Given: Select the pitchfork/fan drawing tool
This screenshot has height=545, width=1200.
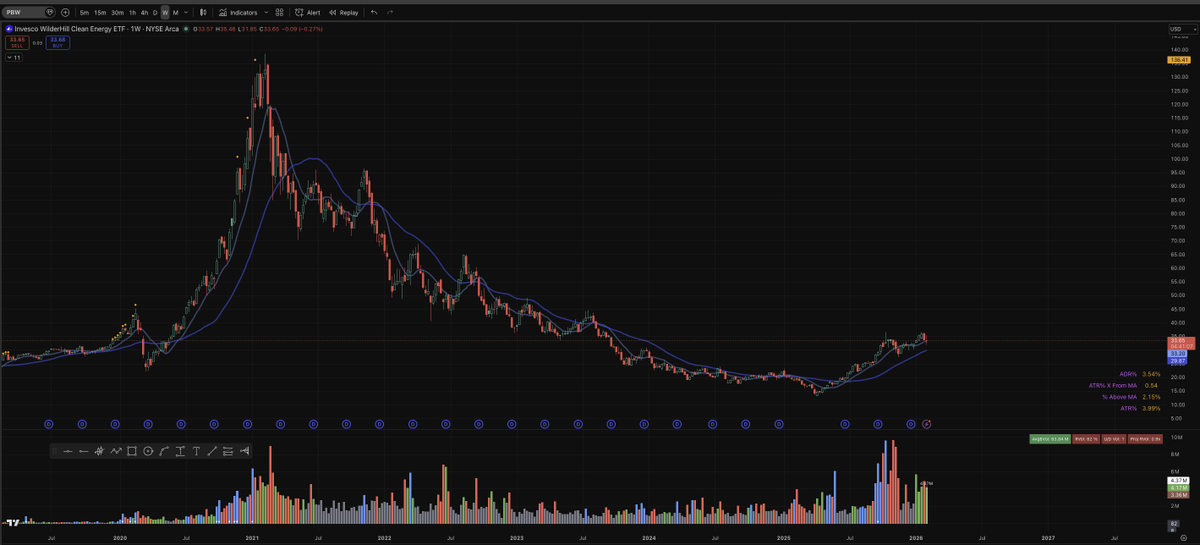Looking at the screenshot, I should [x=100, y=451].
